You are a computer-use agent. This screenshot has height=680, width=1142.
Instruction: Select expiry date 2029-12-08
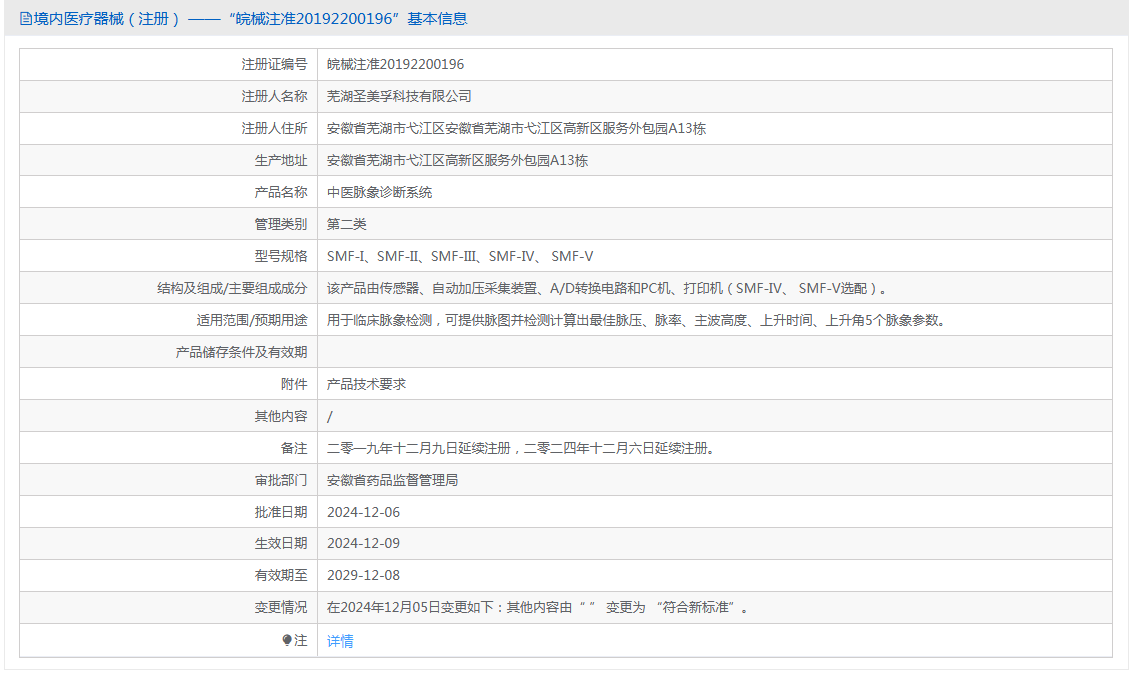[363, 575]
